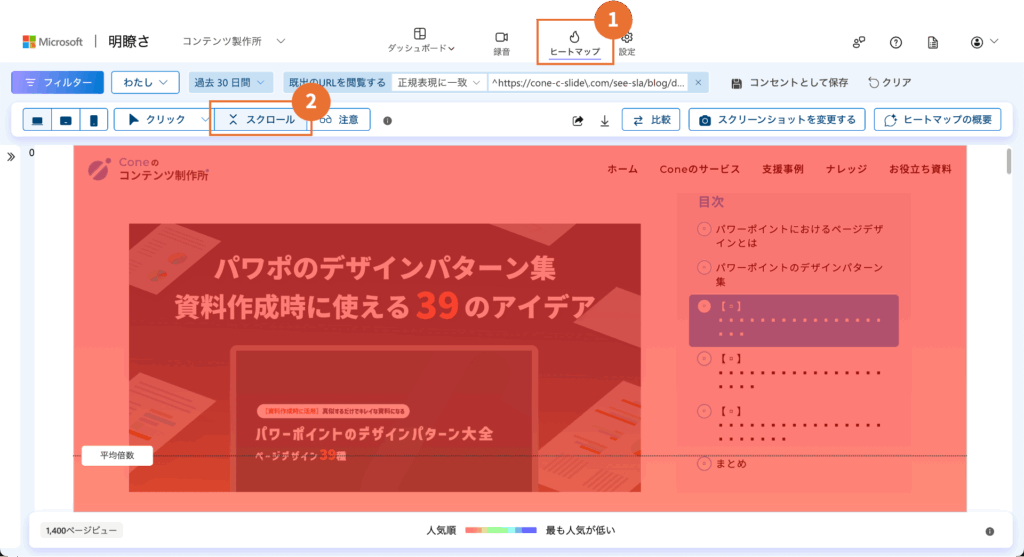This screenshot has height=557, width=1024.
Task: Open the クリック mode dropdown arrow
Action: pos(204,119)
